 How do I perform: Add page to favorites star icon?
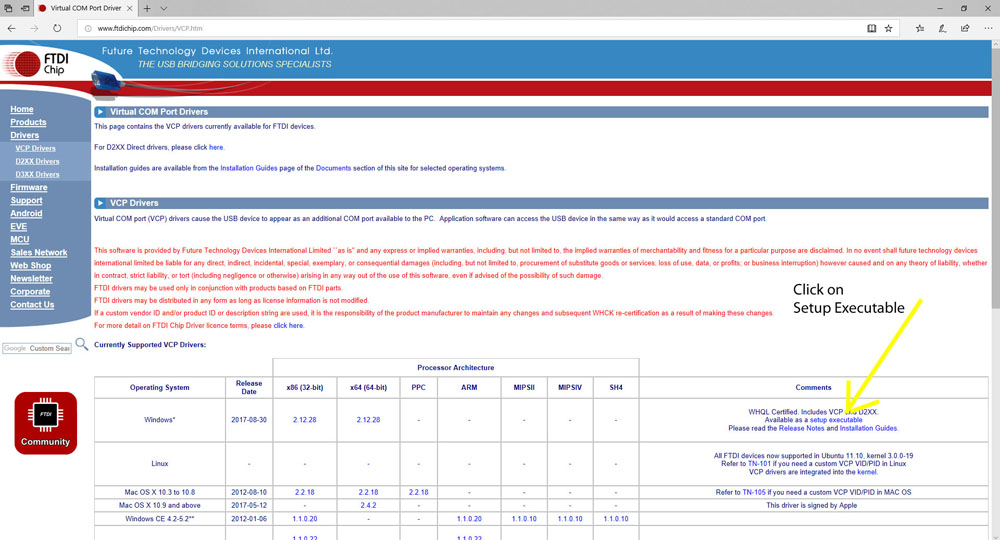[x=888, y=28]
